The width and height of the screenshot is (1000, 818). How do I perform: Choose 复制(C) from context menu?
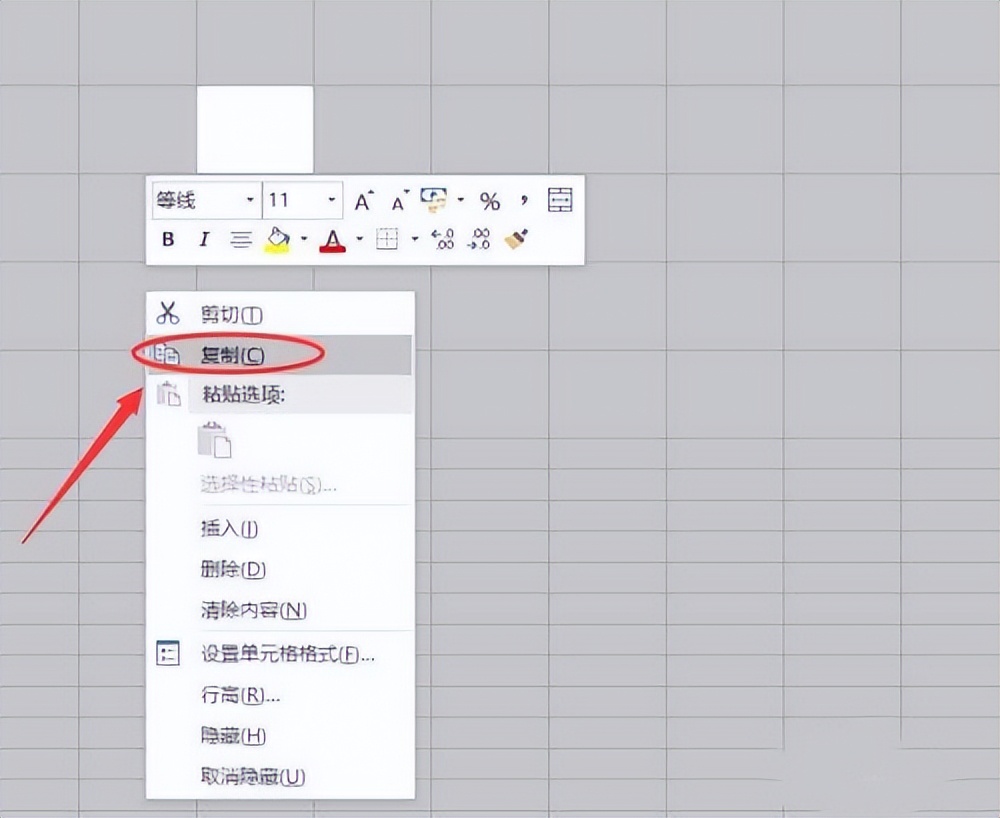coord(280,354)
